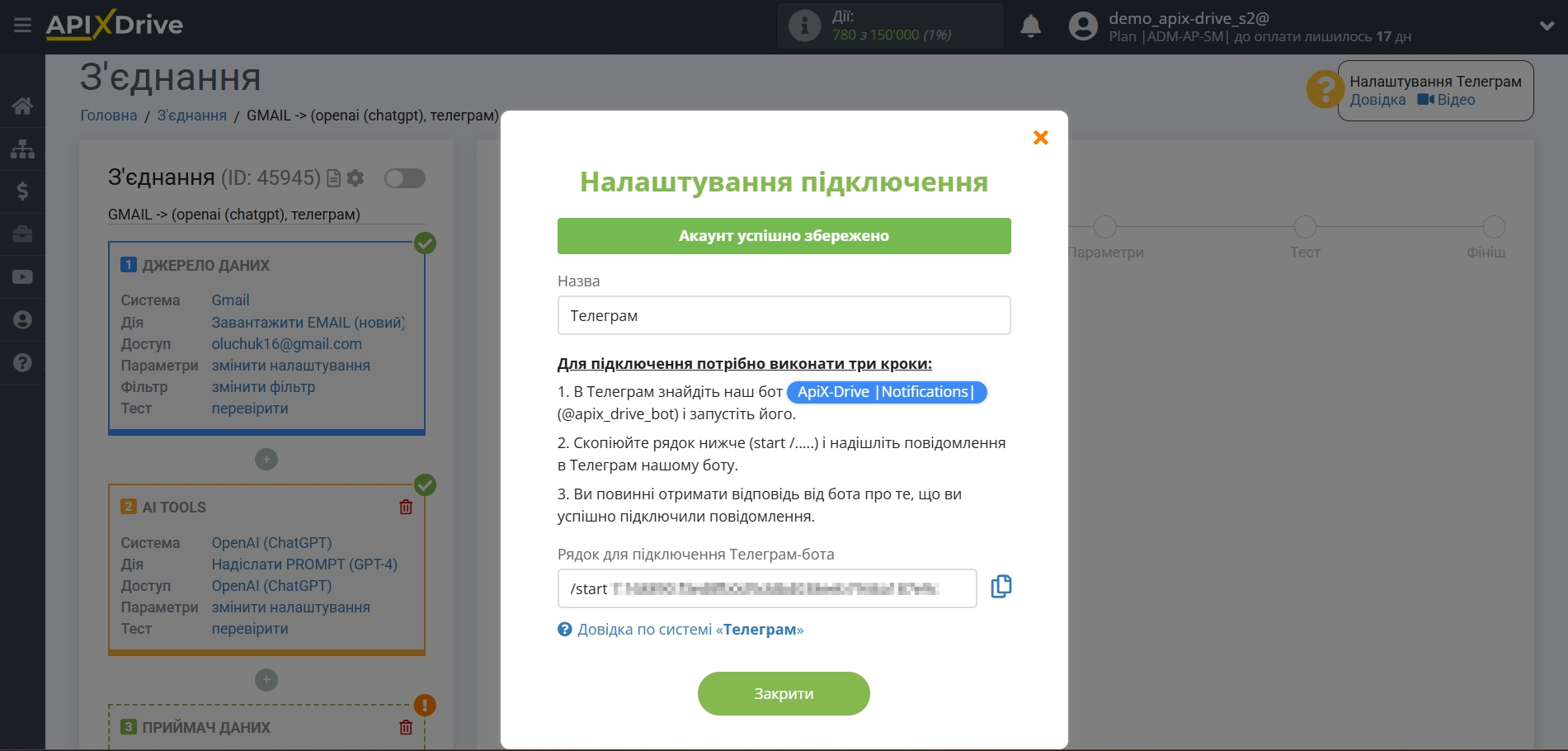This screenshot has width=1568, height=751.
Task: Click змінити налаштування in data source
Action: pos(290,366)
